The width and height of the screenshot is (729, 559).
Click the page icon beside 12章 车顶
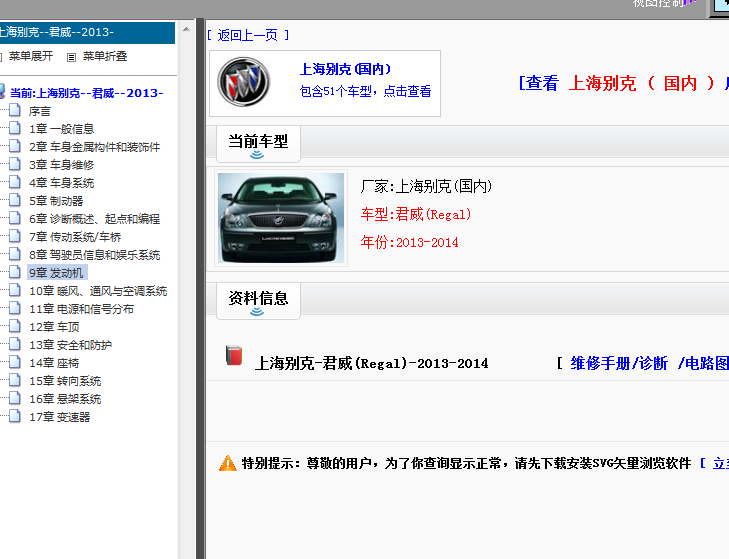click(x=15, y=326)
